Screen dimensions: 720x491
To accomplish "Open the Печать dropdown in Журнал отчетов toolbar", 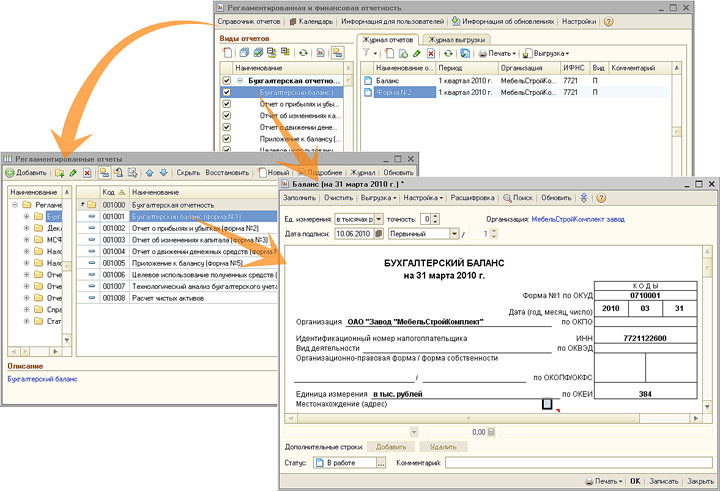I will click(498, 54).
